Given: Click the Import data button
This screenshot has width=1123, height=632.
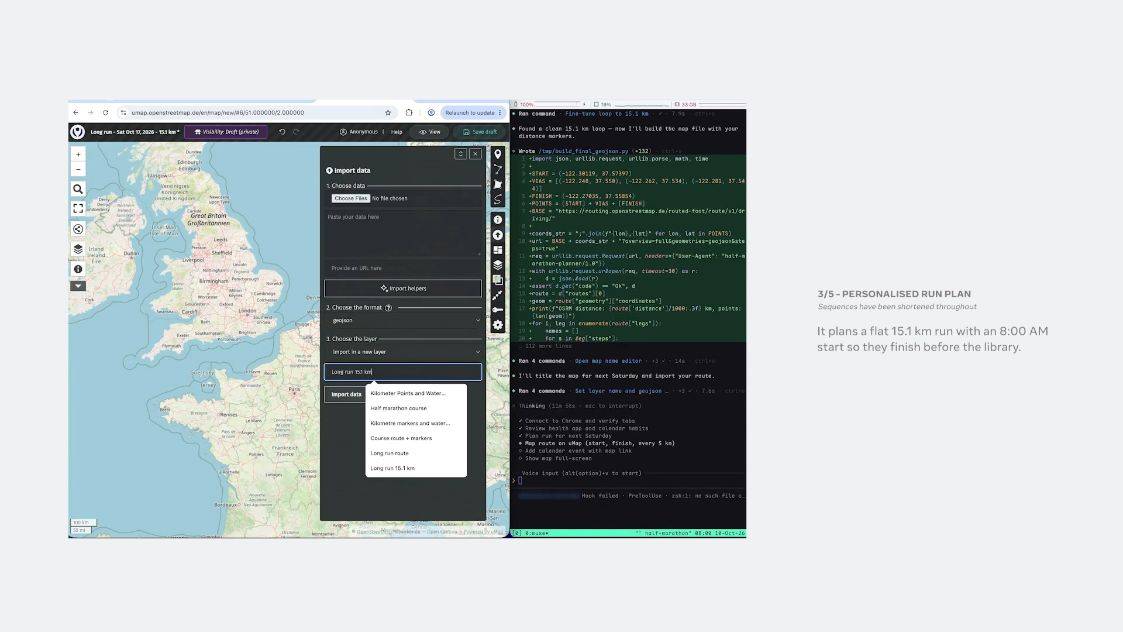Looking at the screenshot, I should 346,394.
